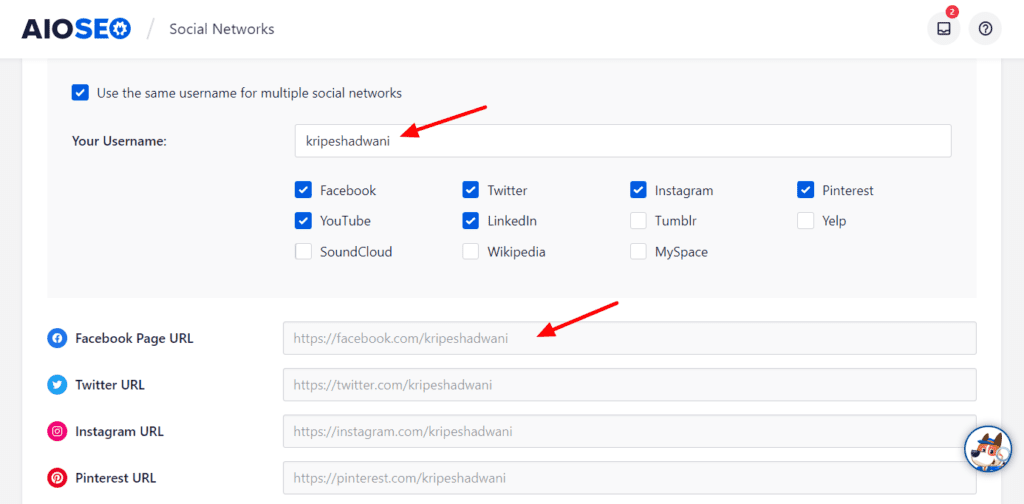Click the Social Networks page title
Viewport: 1024px width, 504px height.
click(x=221, y=29)
